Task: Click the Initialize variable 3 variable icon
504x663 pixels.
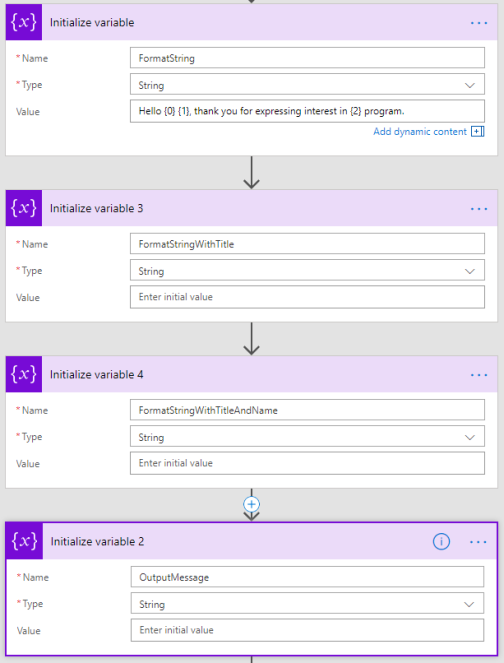Action: coord(24,208)
